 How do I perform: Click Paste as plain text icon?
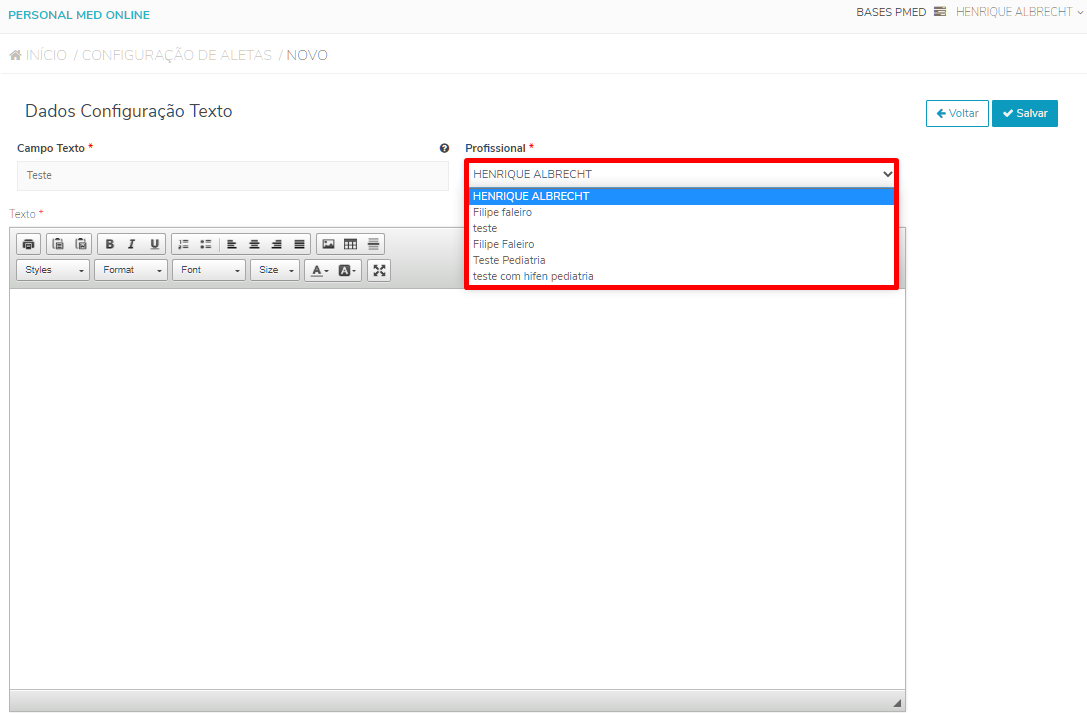coord(58,244)
